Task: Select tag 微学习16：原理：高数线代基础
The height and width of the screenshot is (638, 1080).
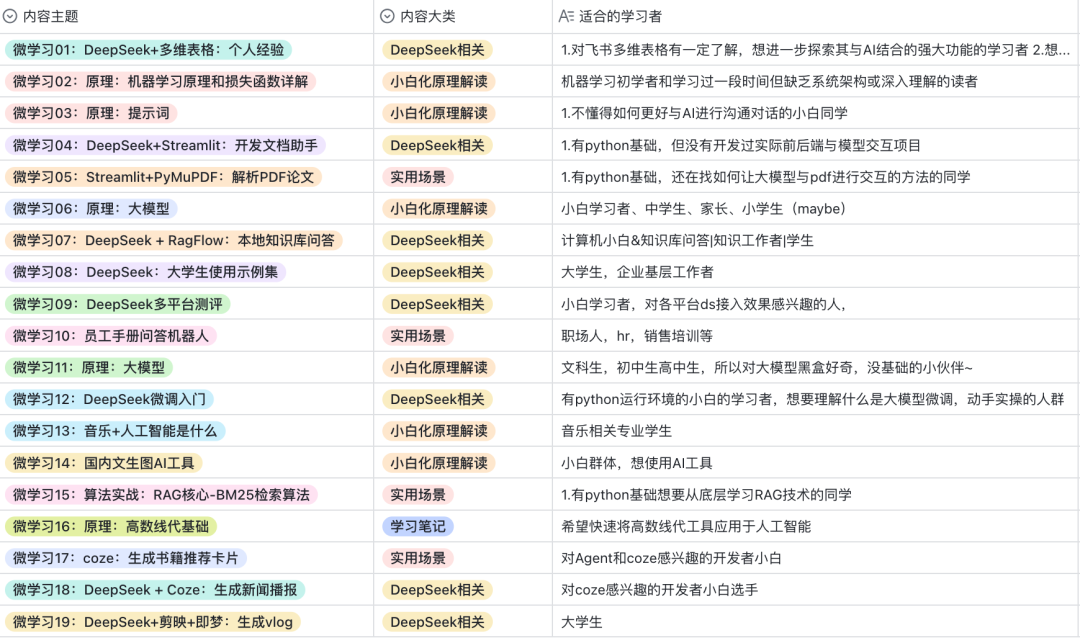Action: pyautogui.click(x=111, y=526)
